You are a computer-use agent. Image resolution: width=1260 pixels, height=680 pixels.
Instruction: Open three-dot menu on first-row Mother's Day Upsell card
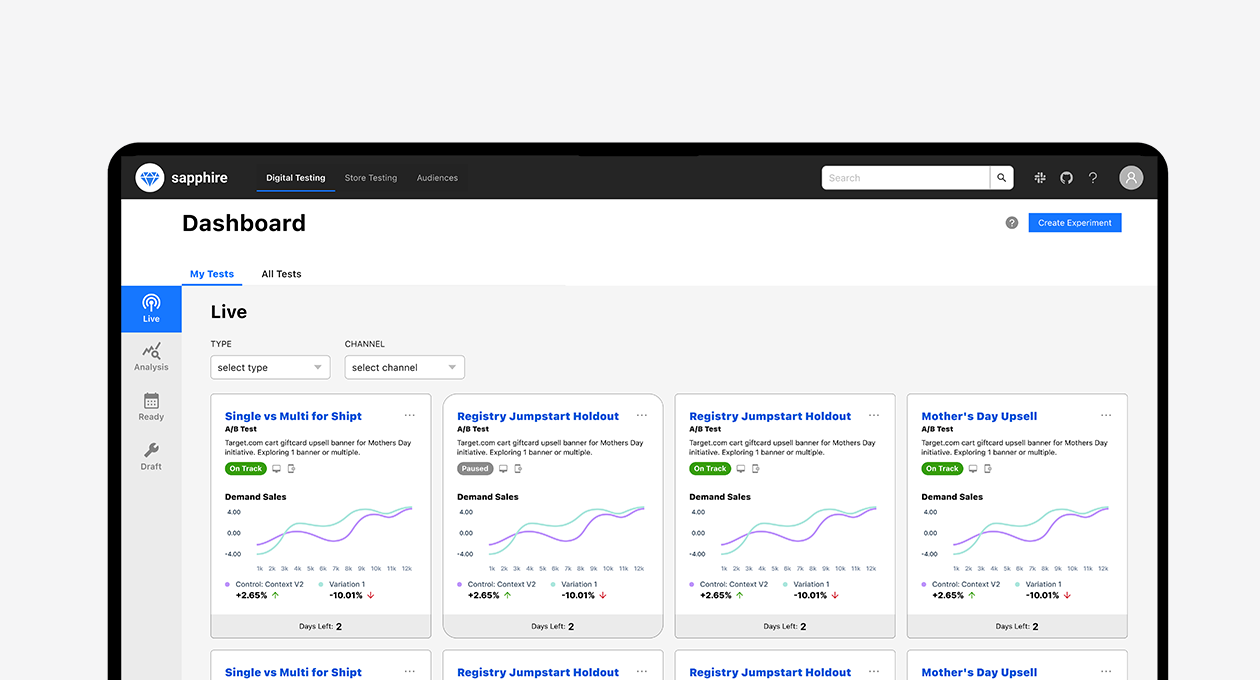(x=1106, y=415)
